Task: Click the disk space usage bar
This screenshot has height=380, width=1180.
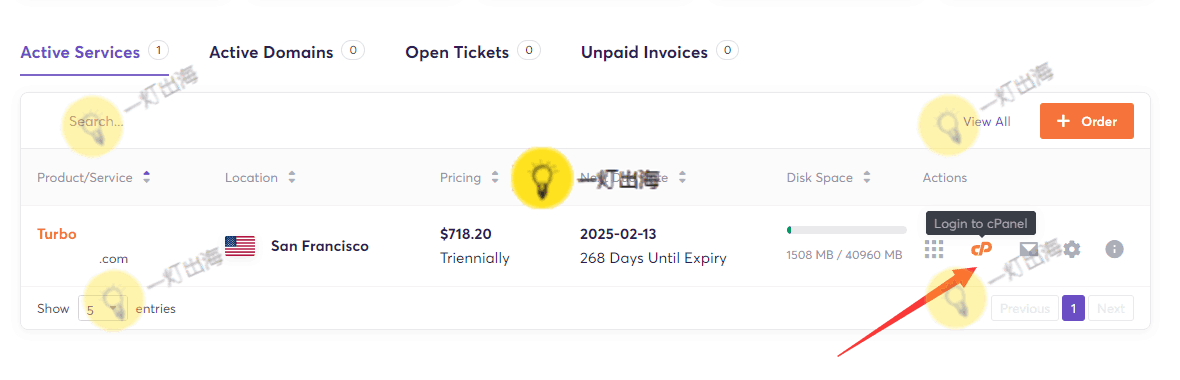Action: 847,230
